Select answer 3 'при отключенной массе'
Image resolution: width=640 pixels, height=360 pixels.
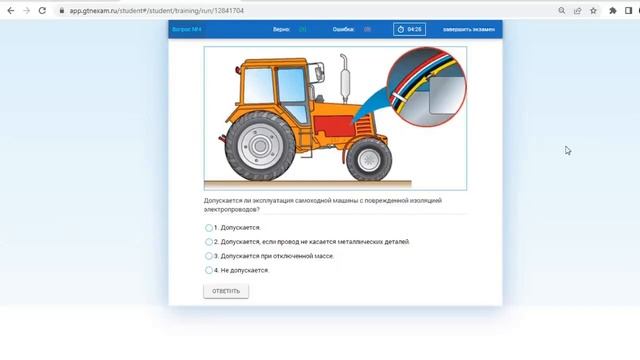click(x=209, y=256)
